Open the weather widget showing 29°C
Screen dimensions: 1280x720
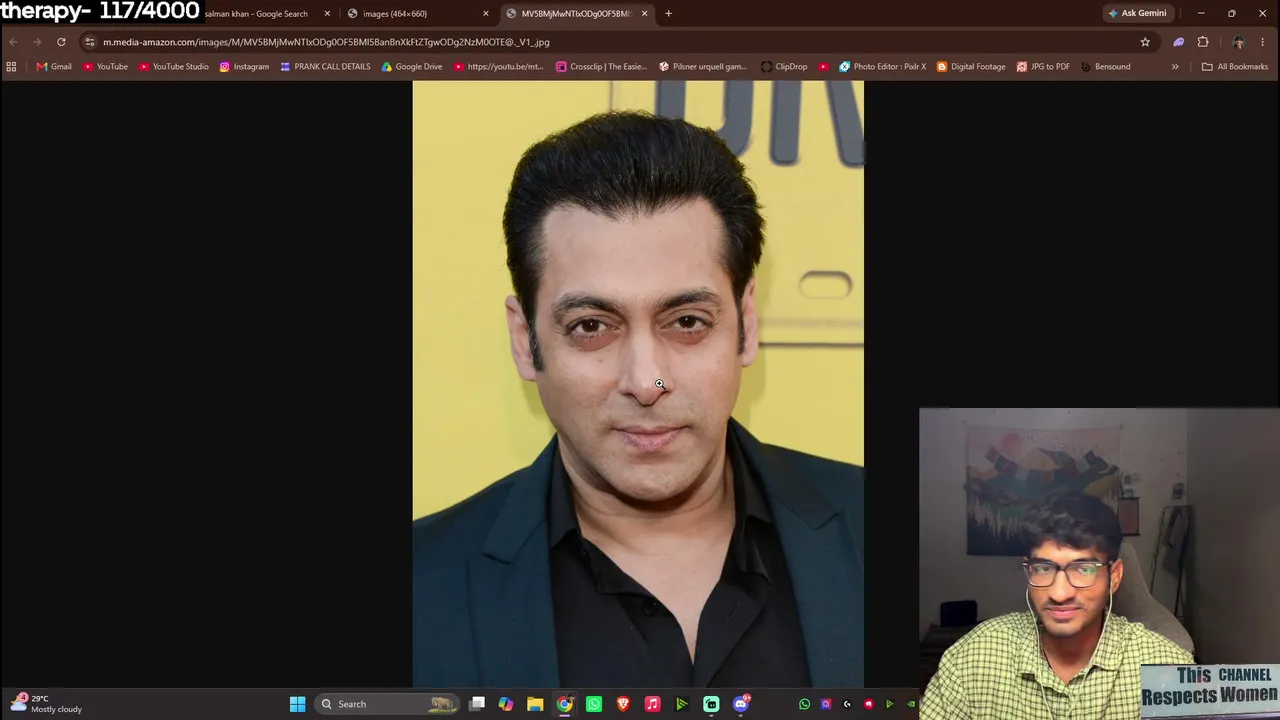point(46,704)
